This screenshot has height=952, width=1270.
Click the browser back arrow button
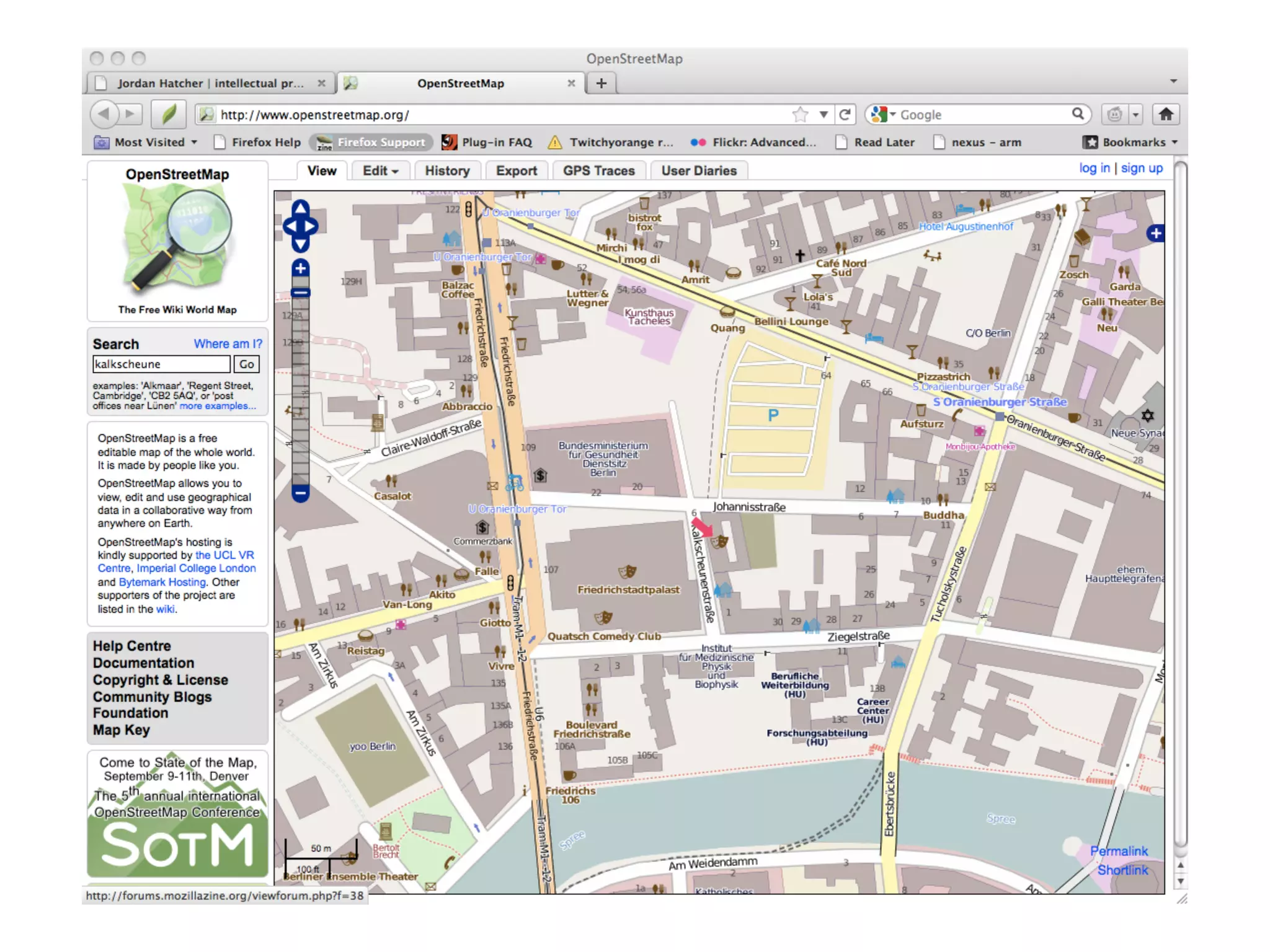point(104,114)
